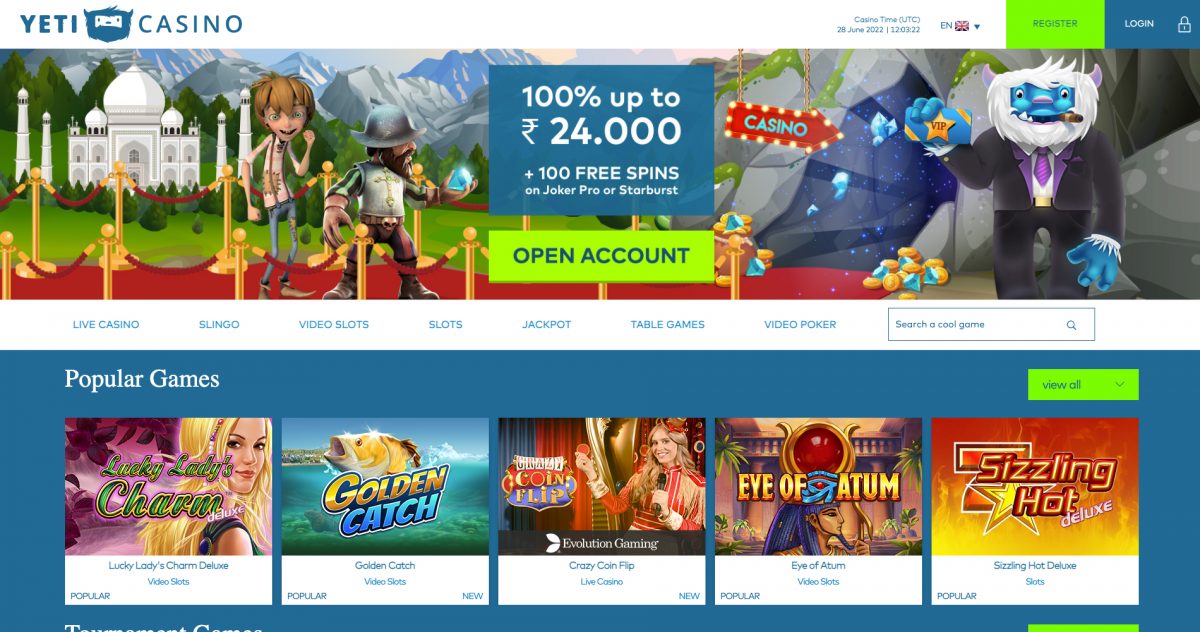Click the padlock icon beside Login
The height and width of the screenshot is (632, 1200).
(1184, 24)
